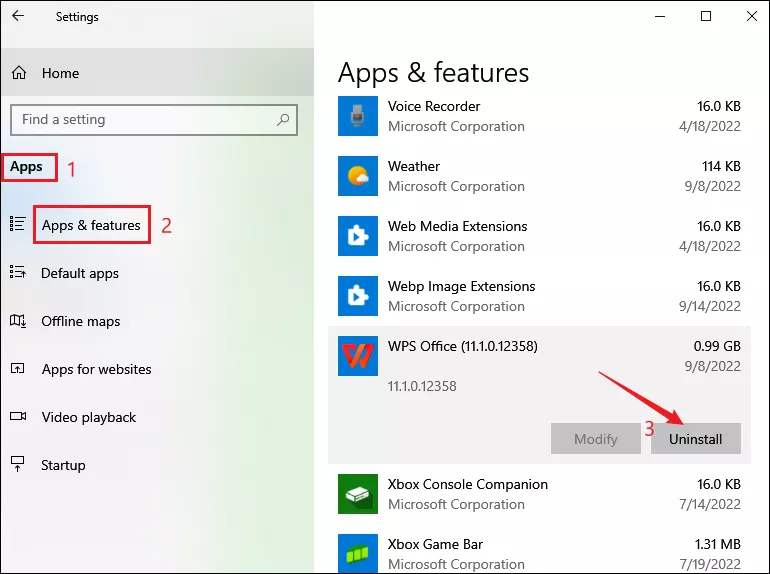Image resolution: width=770 pixels, height=574 pixels.
Task: Click the 0.99 GB size value
Action: (717, 346)
